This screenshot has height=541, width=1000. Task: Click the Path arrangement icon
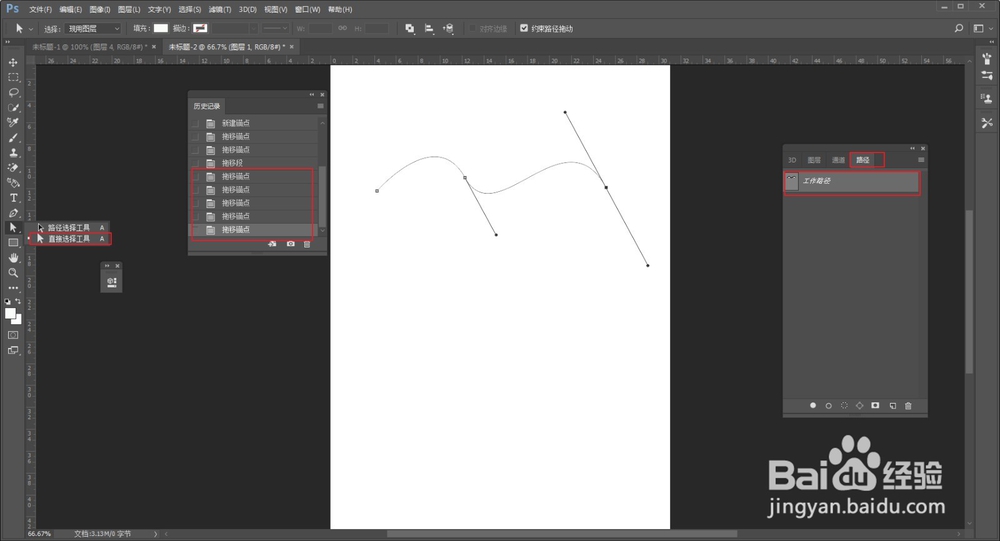click(x=448, y=28)
